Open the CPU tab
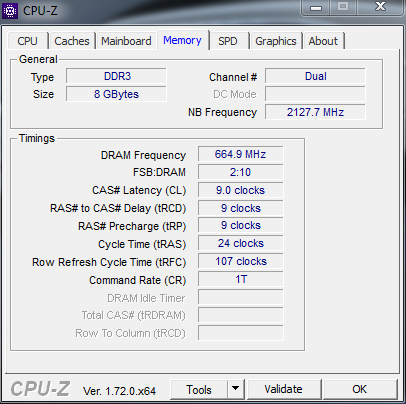 [27, 41]
